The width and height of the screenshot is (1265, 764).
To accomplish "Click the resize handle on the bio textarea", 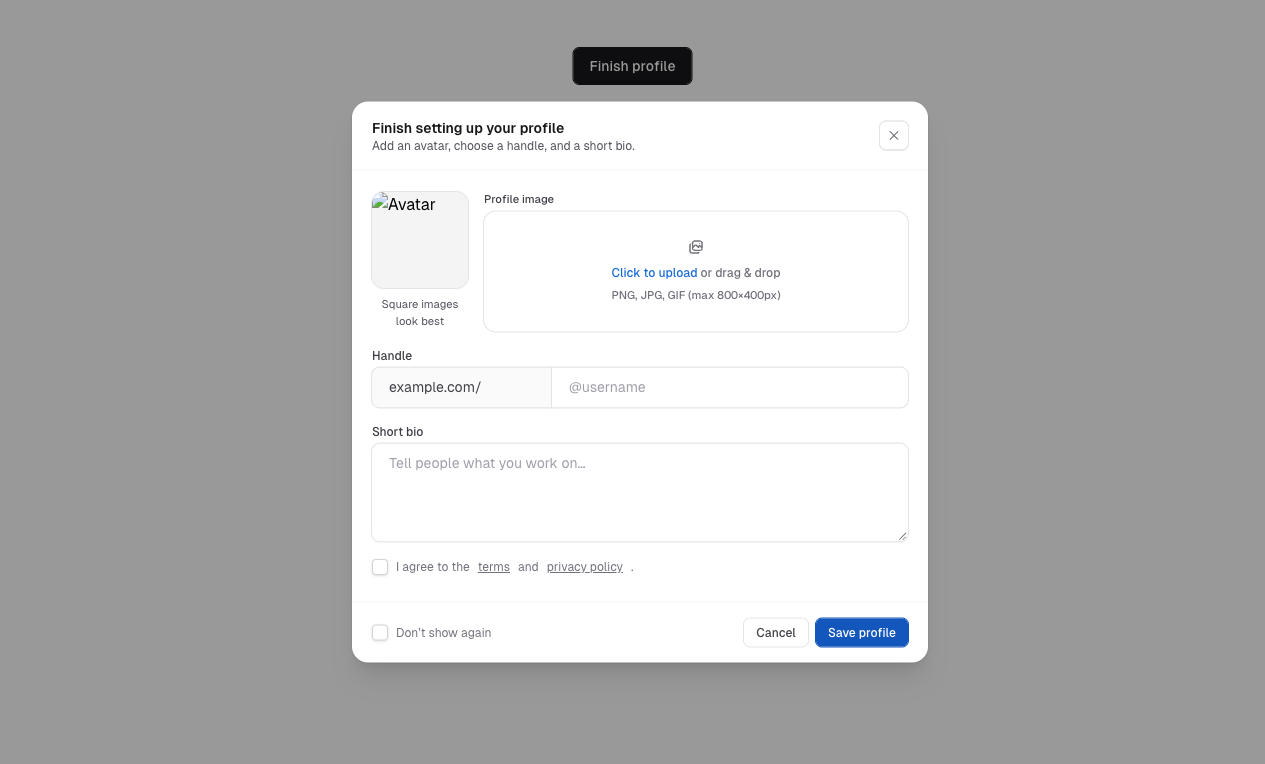I will pyautogui.click(x=903, y=537).
